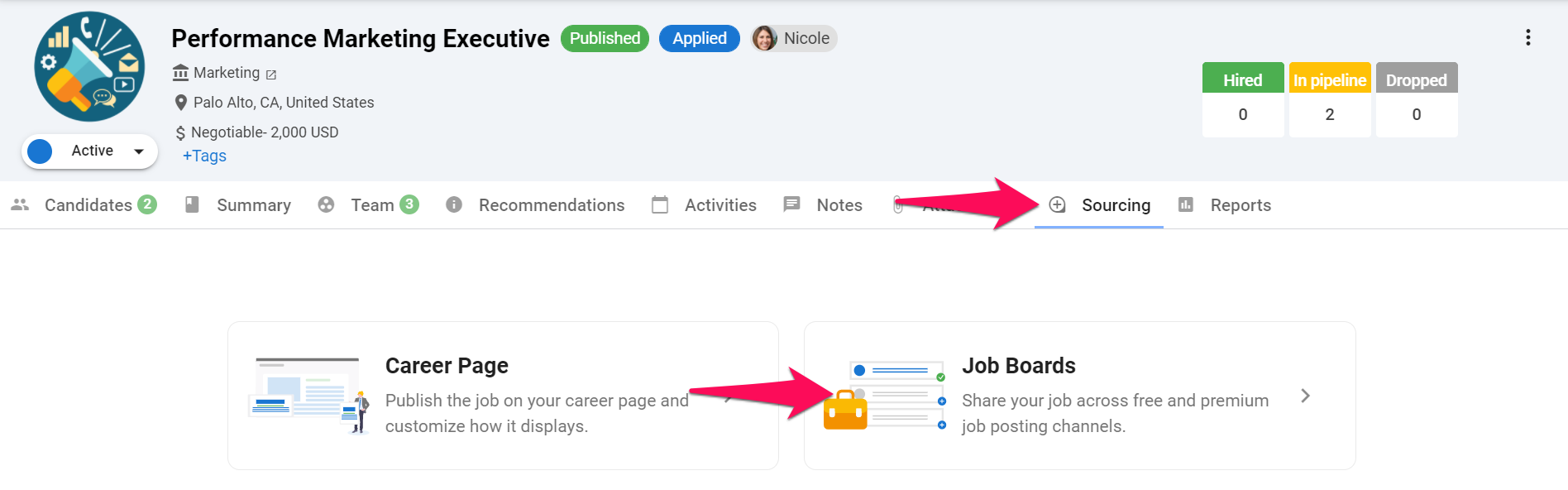This screenshot has width=1568, height=490.
Task: Go to the Recommendations tab
Action: coord(535,204)
